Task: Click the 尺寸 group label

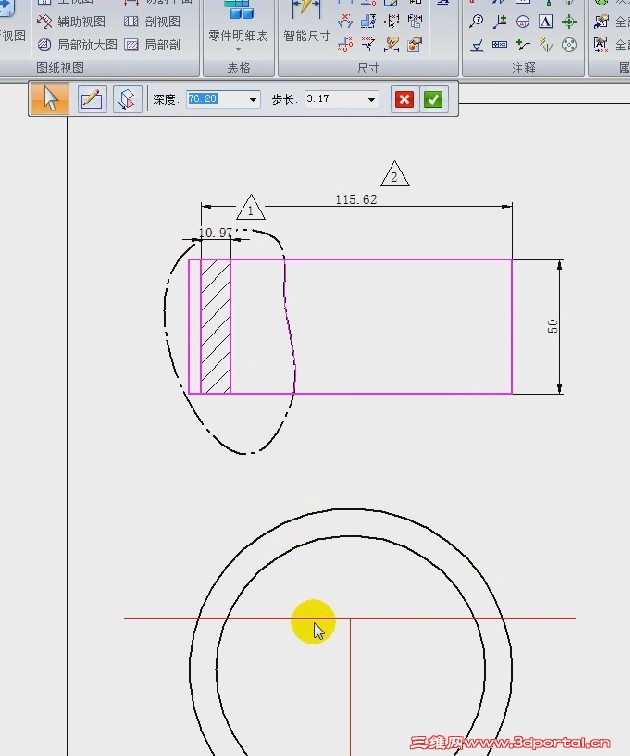Action: point(368,68)
